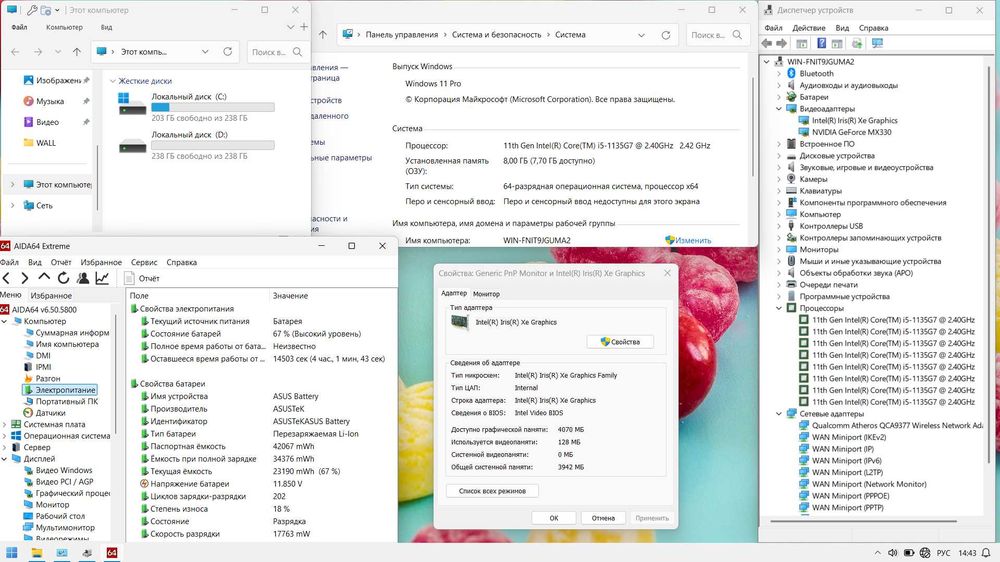The height and width of the screenshot is (562, 1000).
Task: Open Действие menu in Device Manager
Action: pos(809,28)
